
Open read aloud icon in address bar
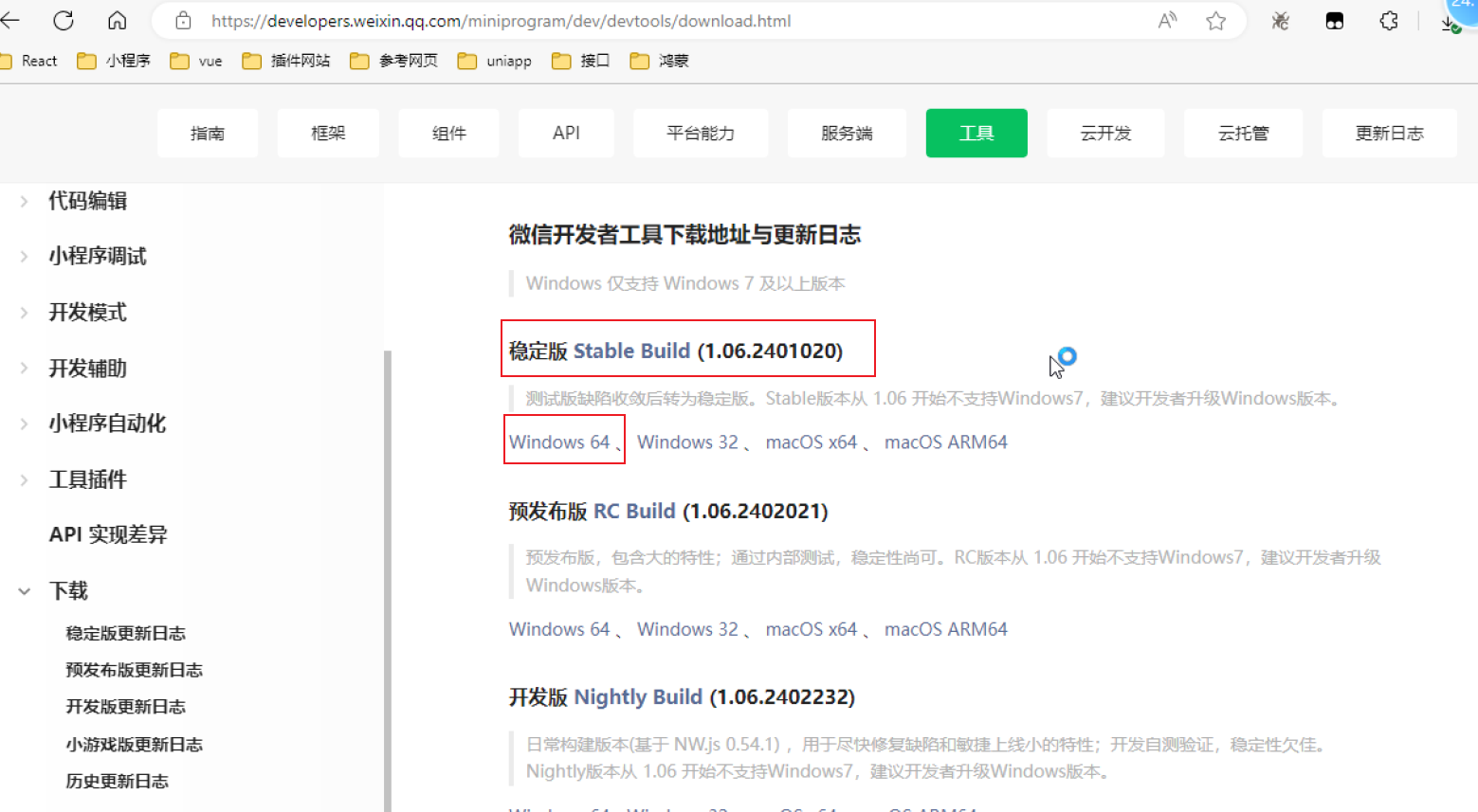pos(1167,21)
